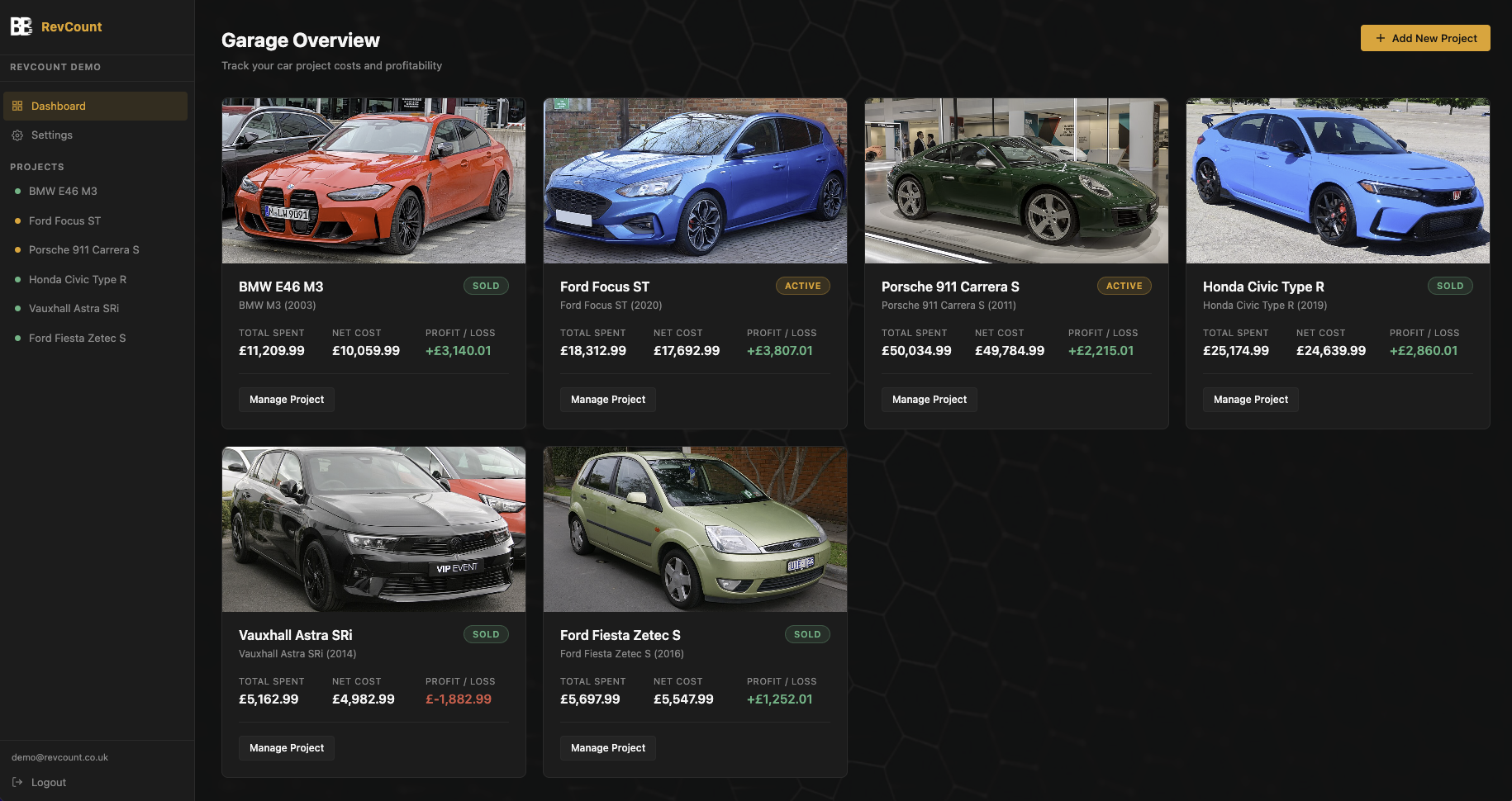The width and height of the screenshot is (1512, 801).
Task: Click the Ford Focus ST card title
Action: click(x=605, y=287)
